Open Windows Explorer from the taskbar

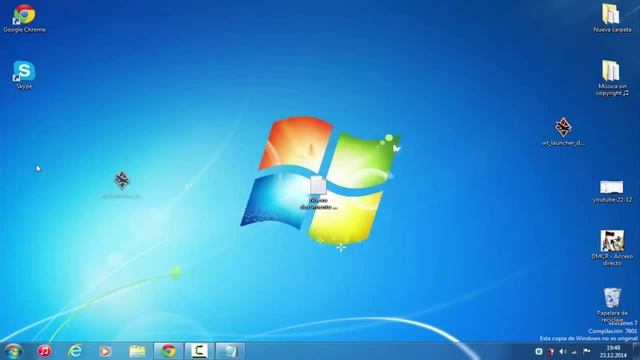pyautogui.click(x=137, y=351)
